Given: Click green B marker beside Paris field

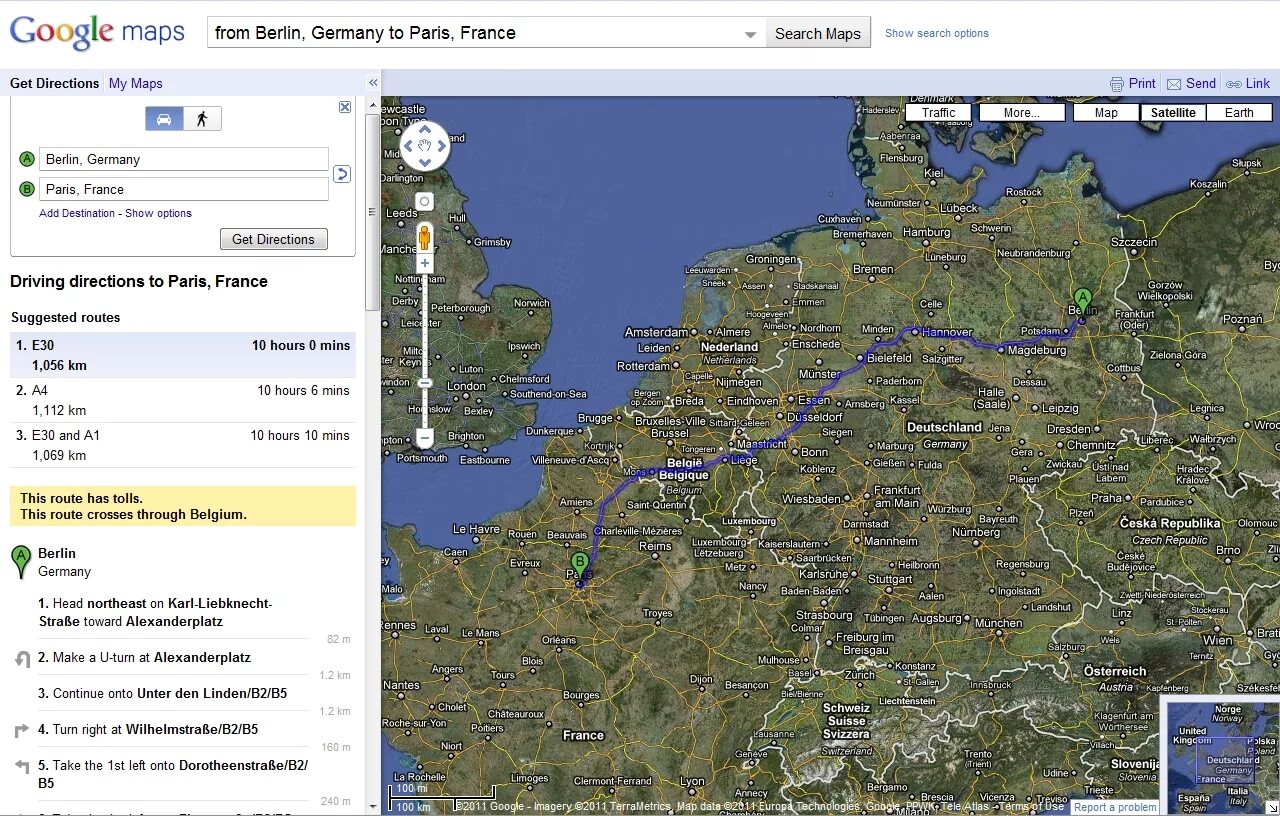Looking at the screenshot, I should (27, 189).
